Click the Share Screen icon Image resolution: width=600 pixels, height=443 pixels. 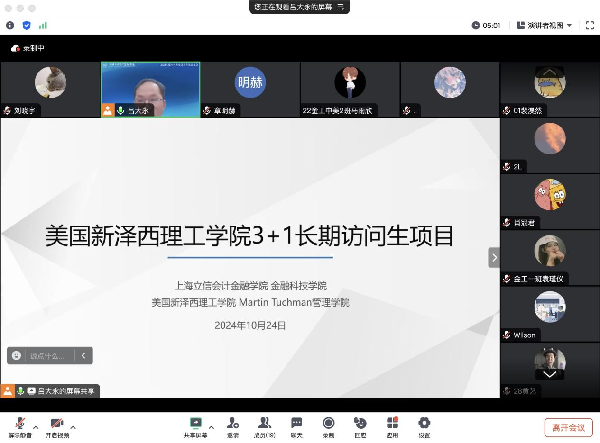pos(195,423)
